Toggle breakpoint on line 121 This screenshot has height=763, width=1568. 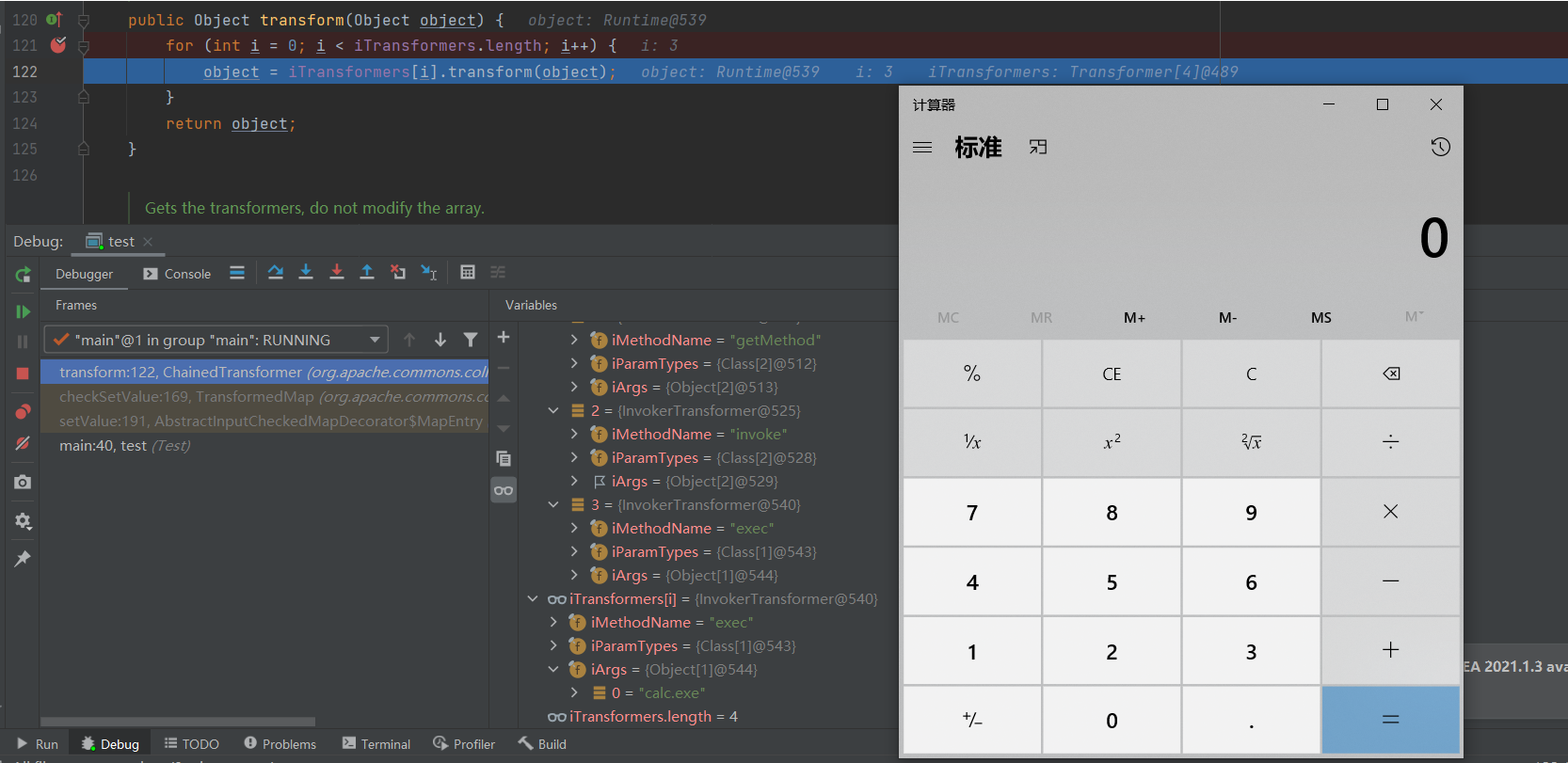[58, 45]
